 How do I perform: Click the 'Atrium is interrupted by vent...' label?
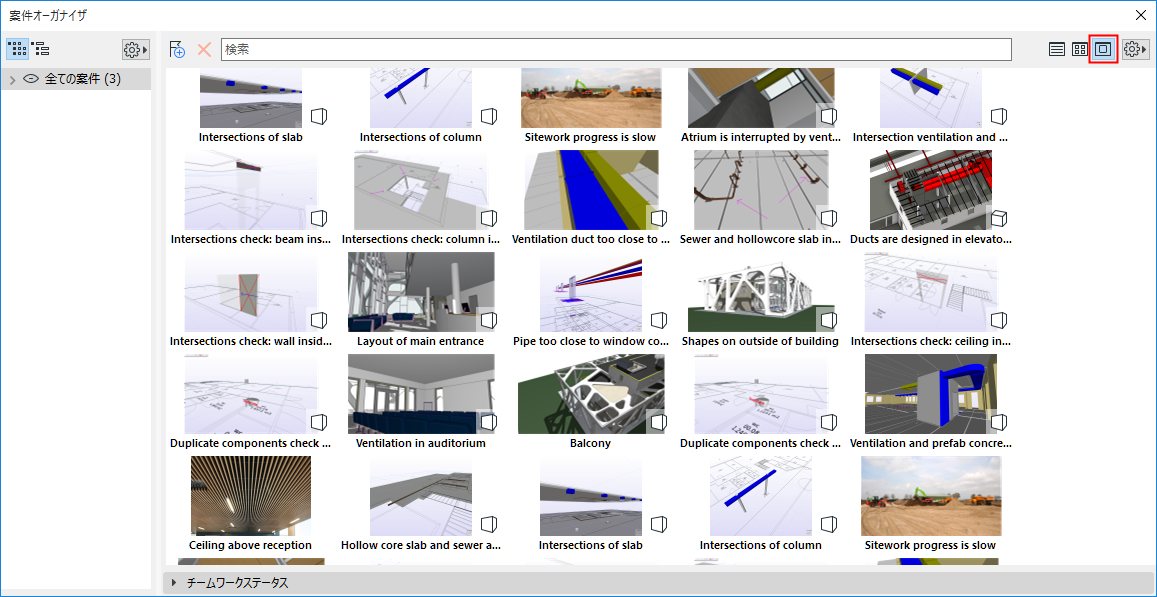point(761,137)
